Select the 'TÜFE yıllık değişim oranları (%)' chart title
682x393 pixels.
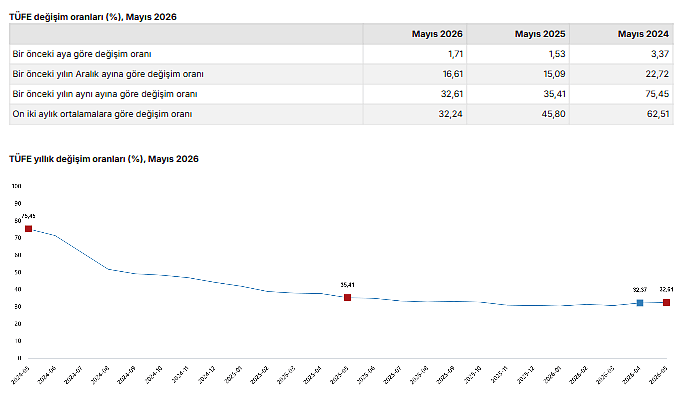click(x=104, y=159)
